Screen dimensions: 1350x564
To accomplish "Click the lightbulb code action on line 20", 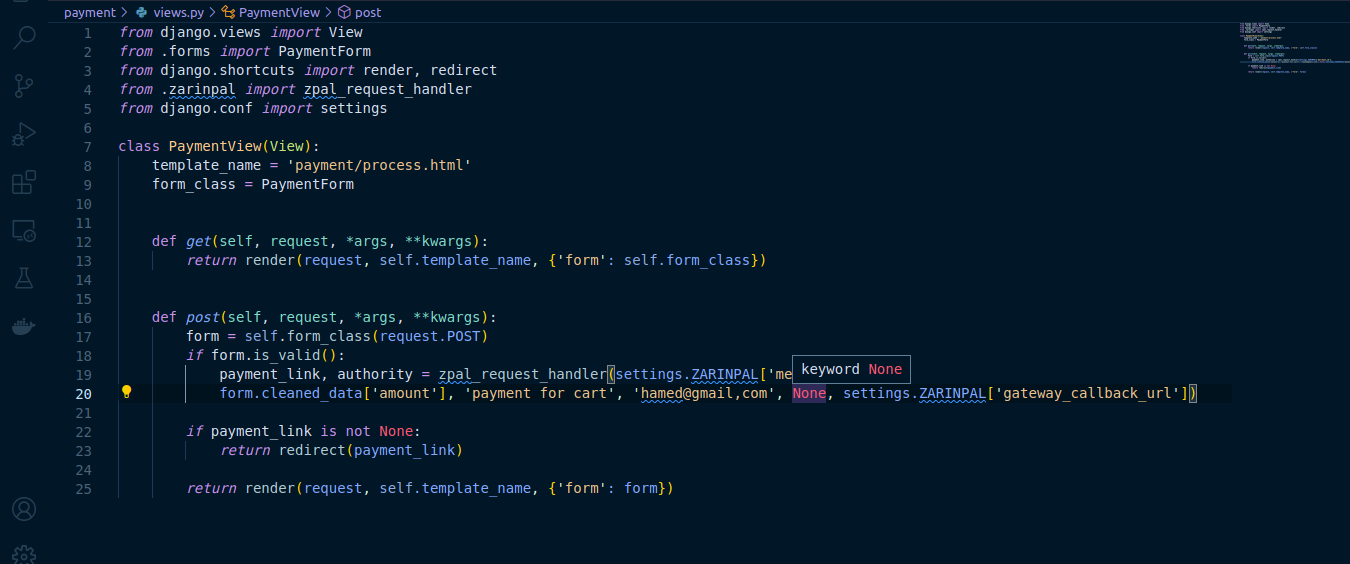I will 127,393.
